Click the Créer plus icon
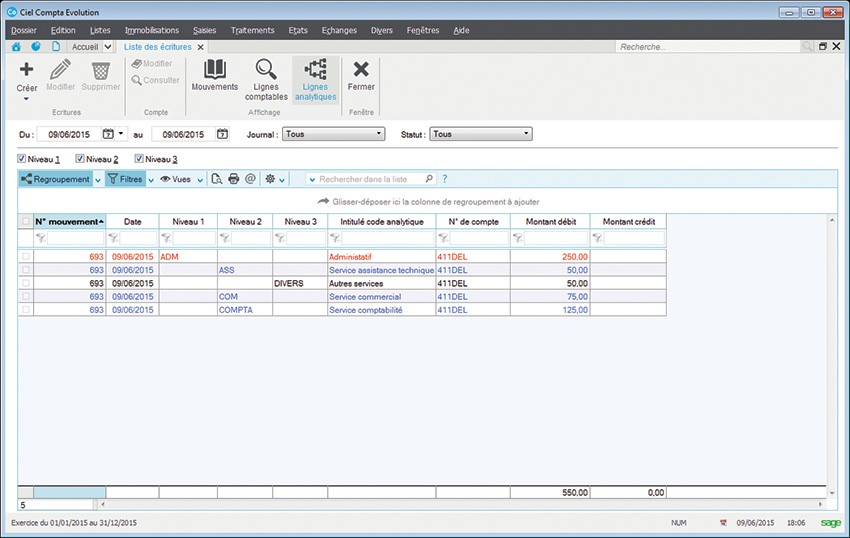 point(27,69)
